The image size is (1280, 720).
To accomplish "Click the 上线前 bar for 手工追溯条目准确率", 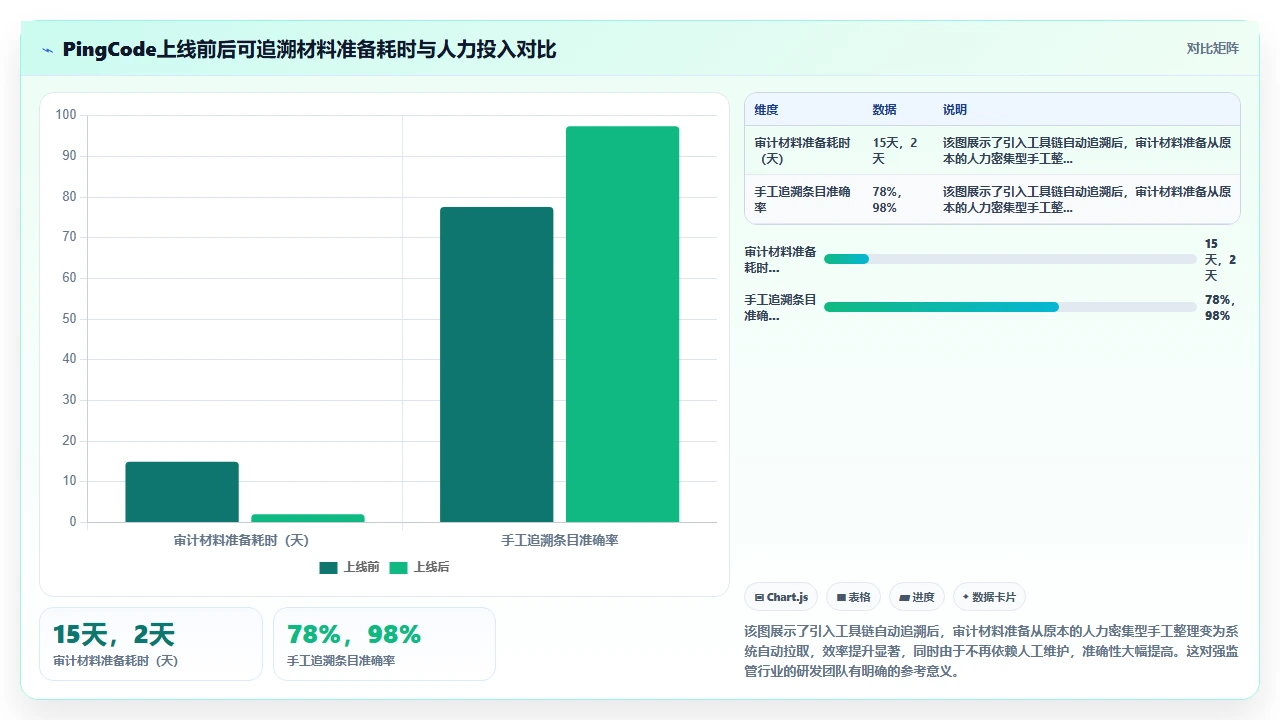I will [496, 364].
